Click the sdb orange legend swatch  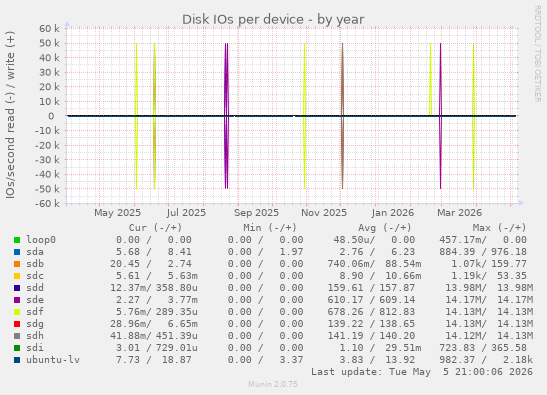point(17,264)
